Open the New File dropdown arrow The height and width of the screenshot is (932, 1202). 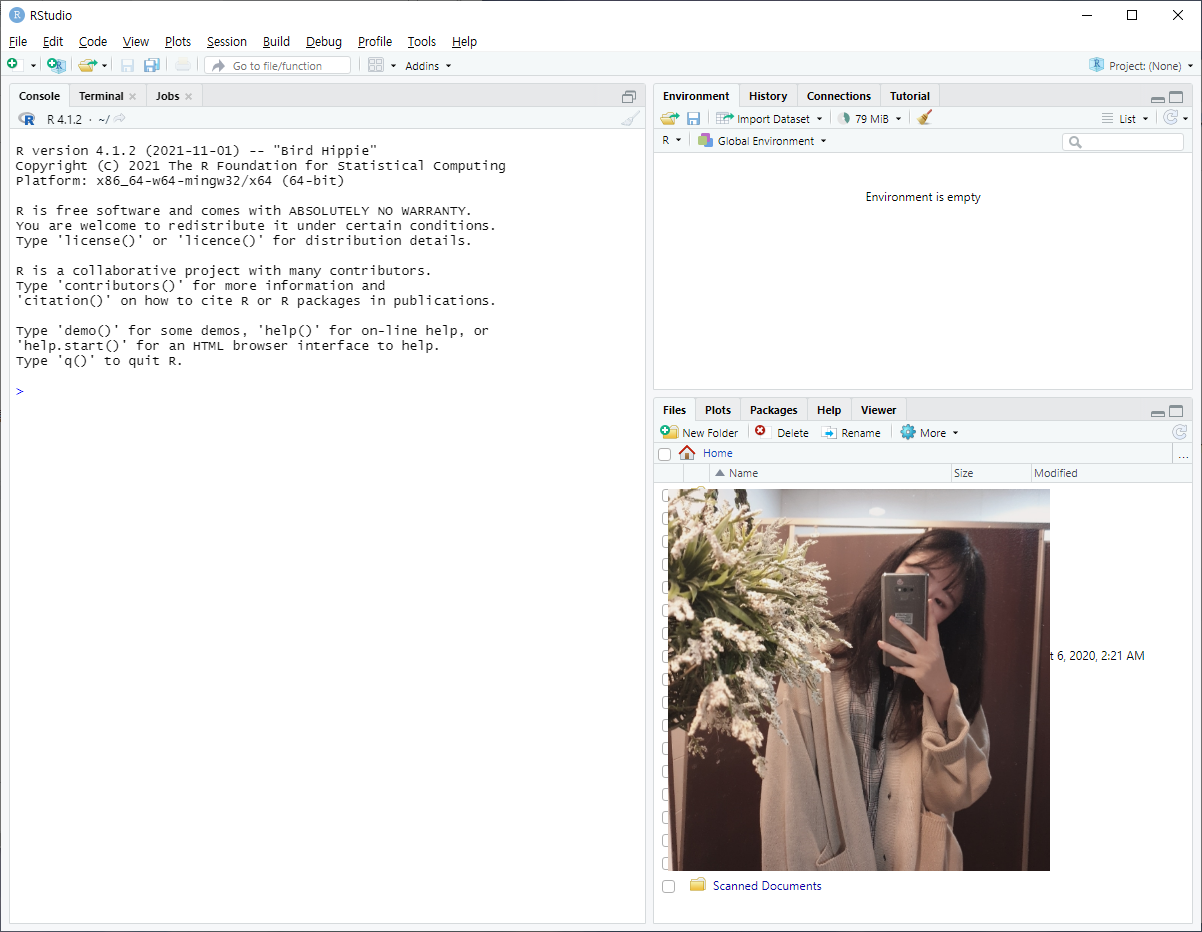coord(32,66)
